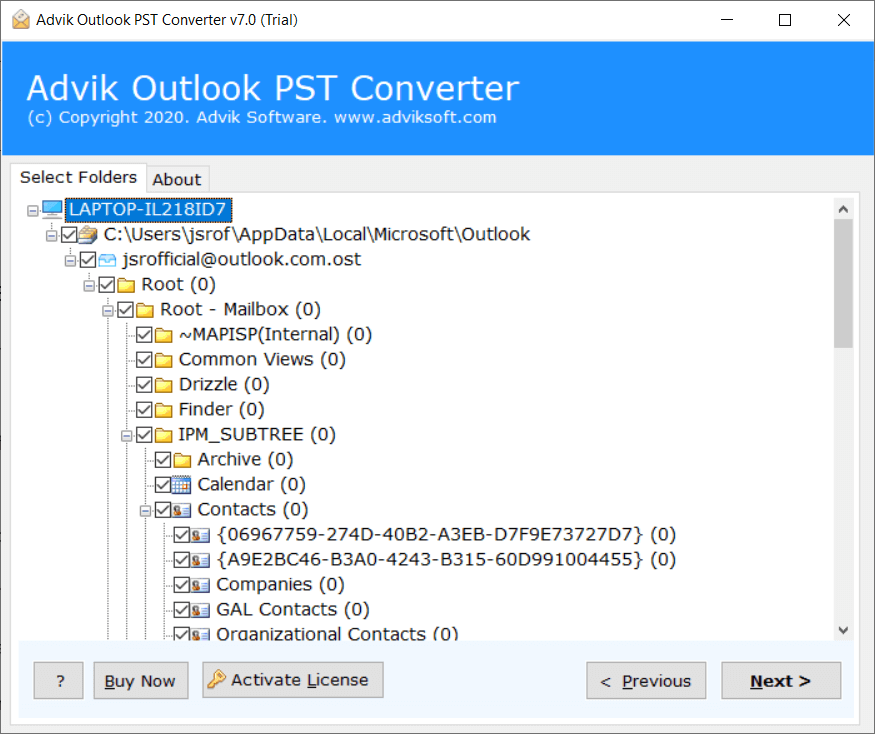Image resolution: width=875 pixels, height=734 pixels.
Task: Click the GAL Contacts icon
Action: [x=201, y=609]
